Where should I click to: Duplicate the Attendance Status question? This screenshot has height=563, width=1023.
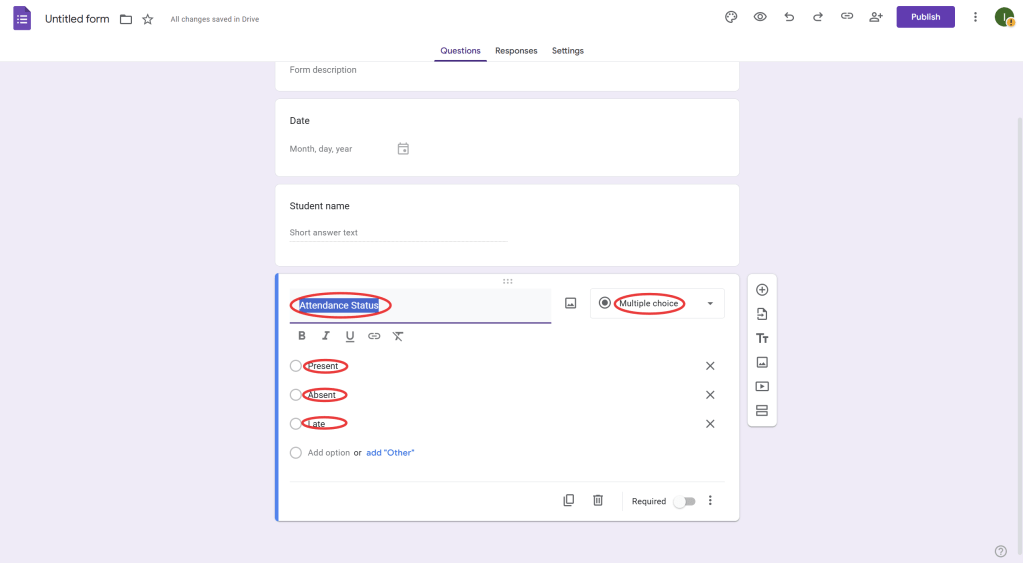pyautogui.click(x=569, y=500)
